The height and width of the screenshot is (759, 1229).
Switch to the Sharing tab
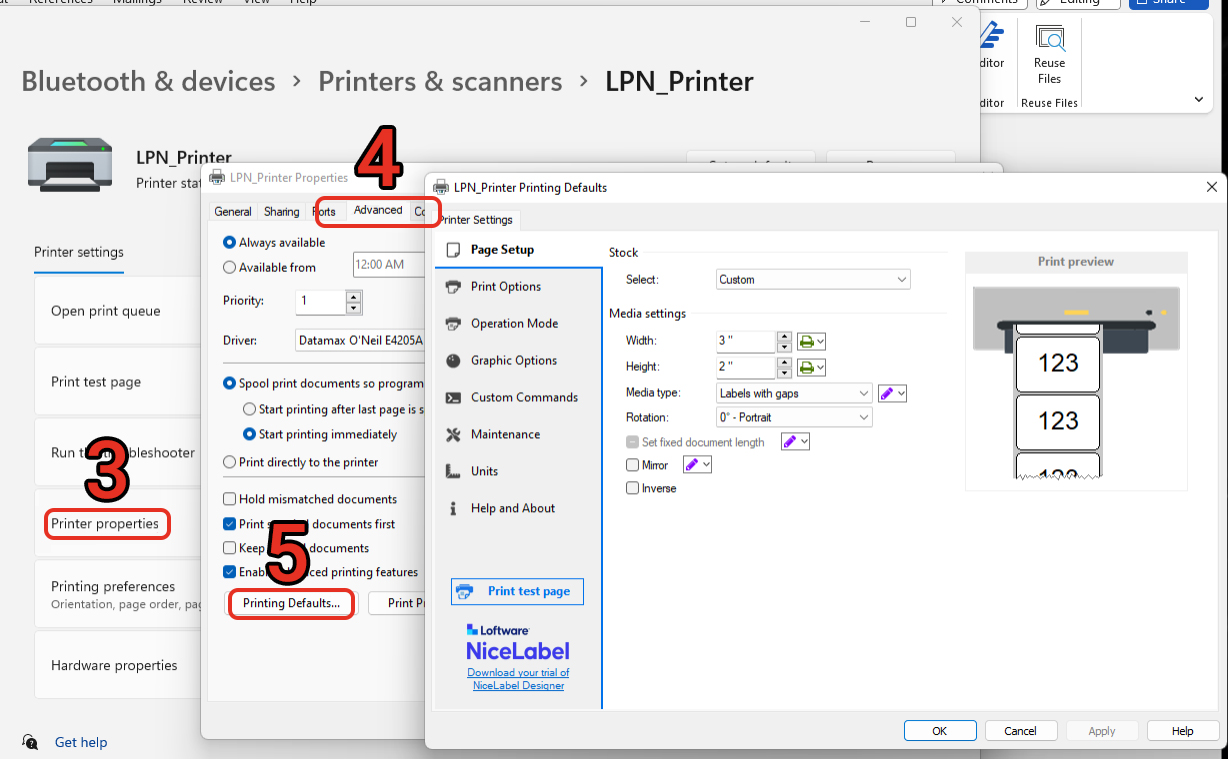pos(281,211)
